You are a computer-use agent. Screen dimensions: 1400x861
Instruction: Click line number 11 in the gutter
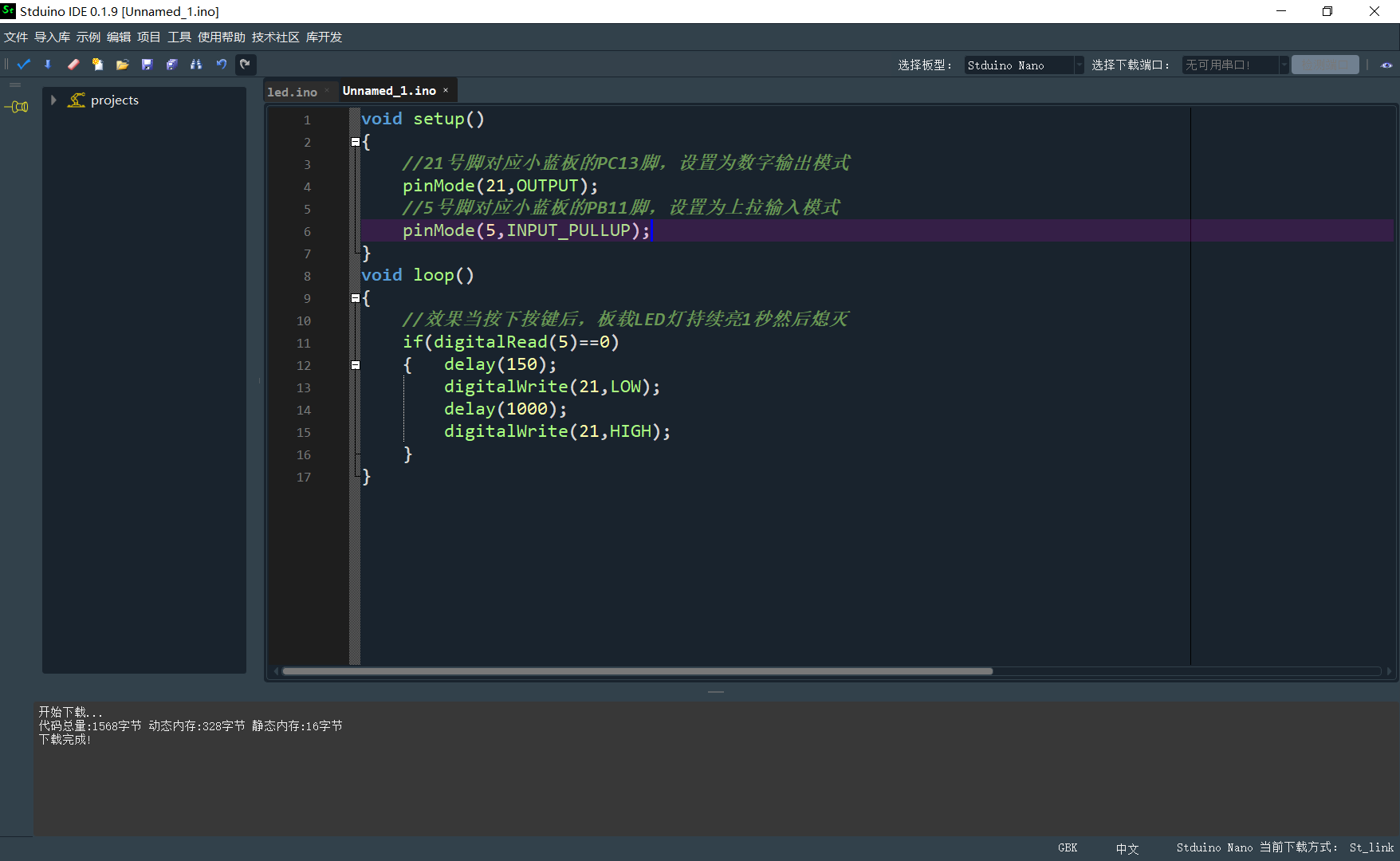point(304,344)
